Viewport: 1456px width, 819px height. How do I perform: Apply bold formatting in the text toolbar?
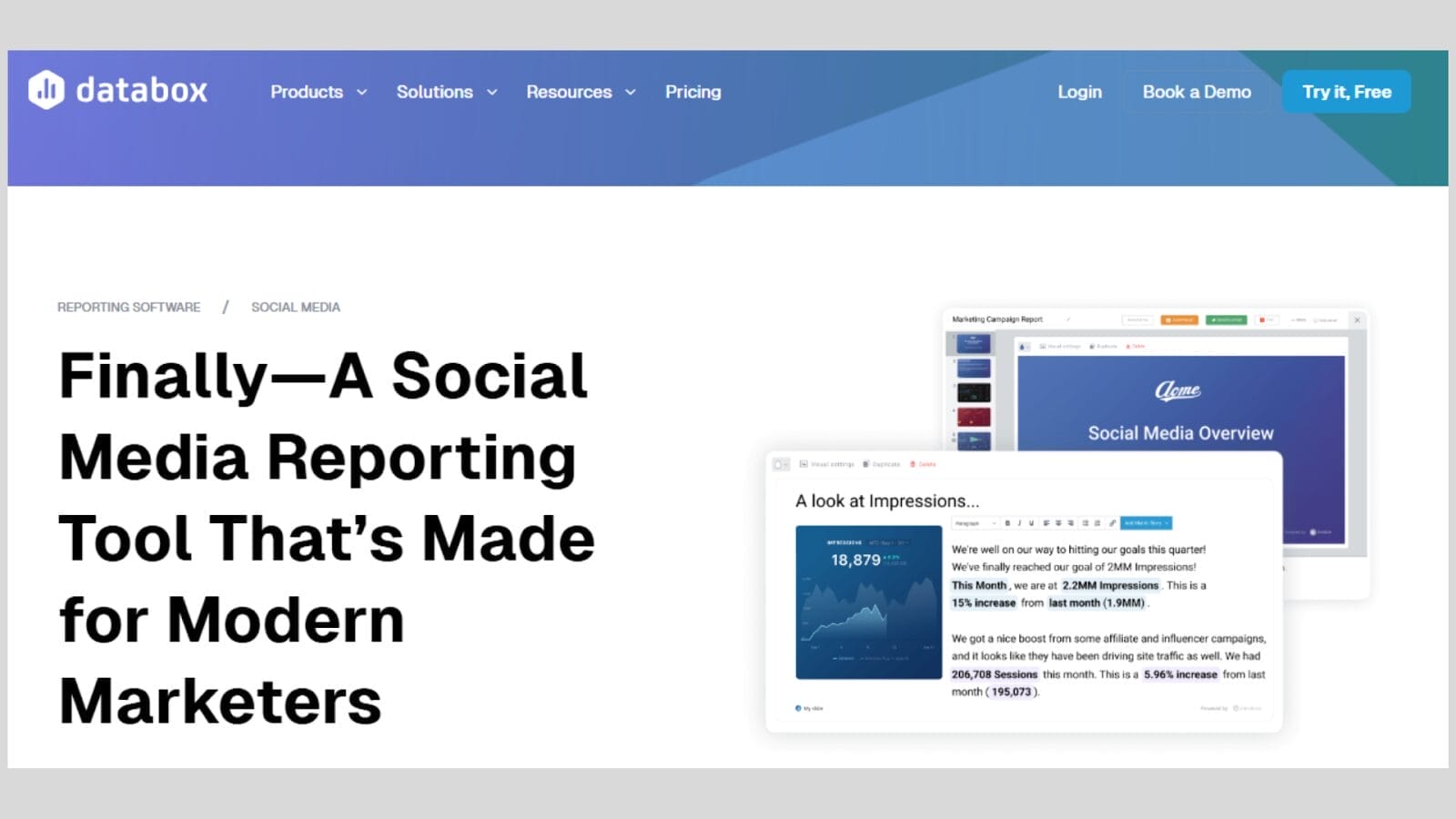1006,523
